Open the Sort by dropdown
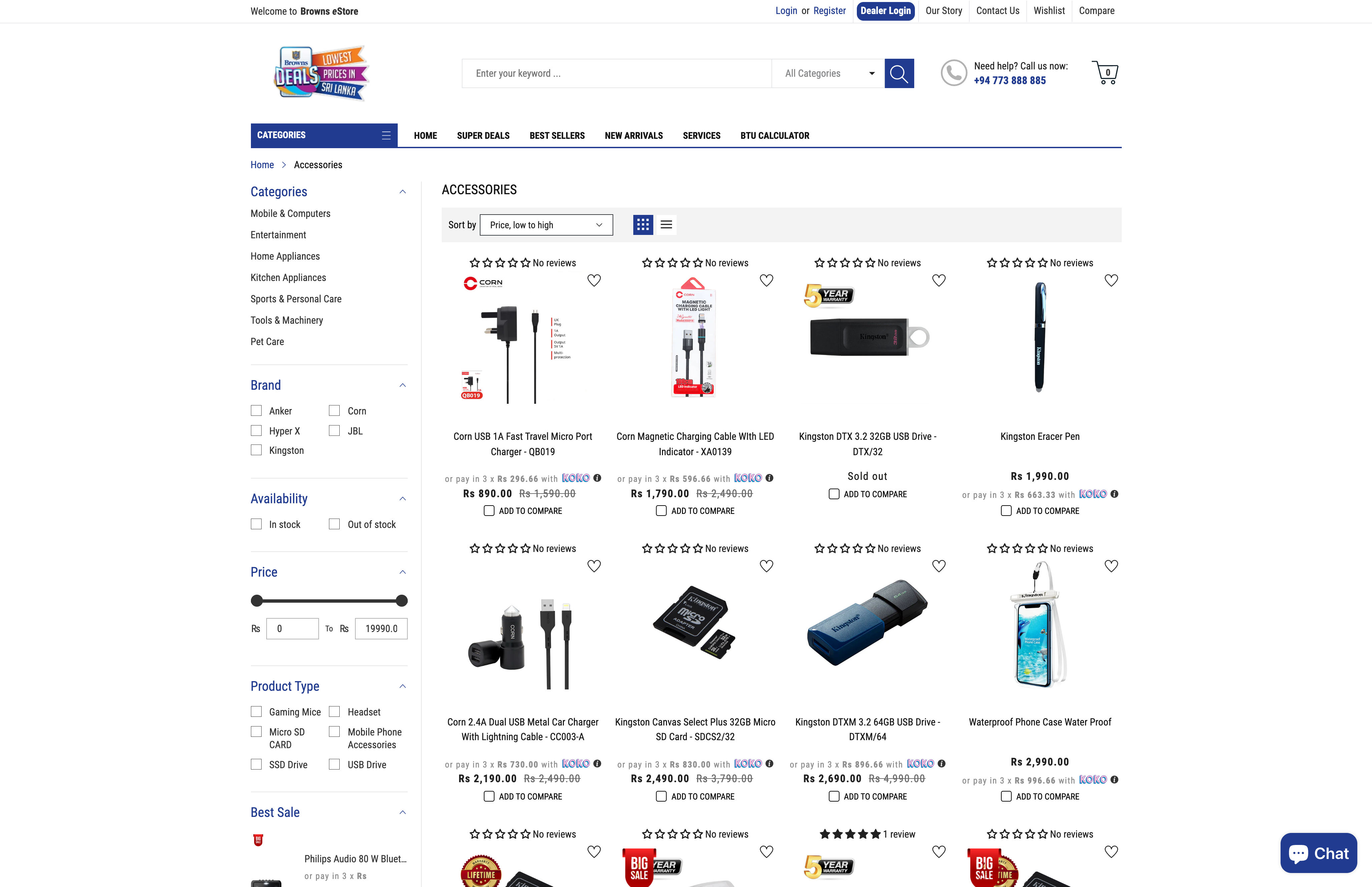1372x887 pixels. (546, 225)
